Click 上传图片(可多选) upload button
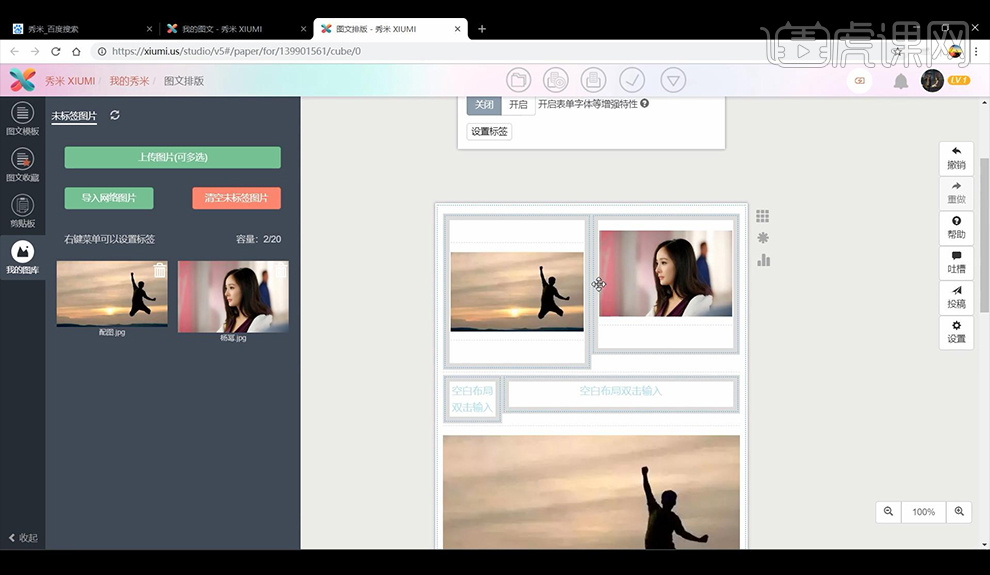This screenshot has height=575, width=990. [x=172, y=157]
